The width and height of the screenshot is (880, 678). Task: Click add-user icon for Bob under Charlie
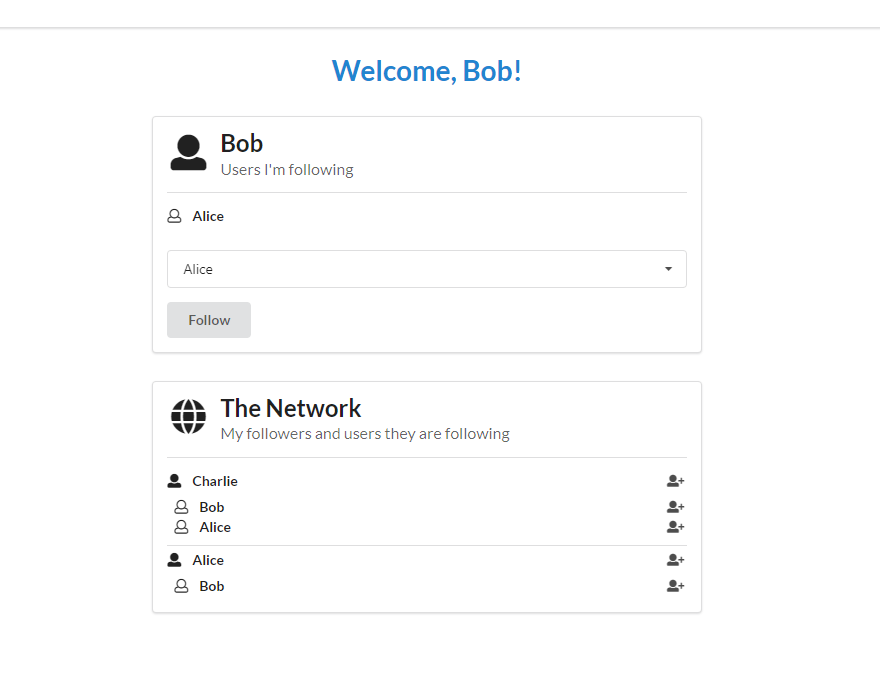pos(675,507)
